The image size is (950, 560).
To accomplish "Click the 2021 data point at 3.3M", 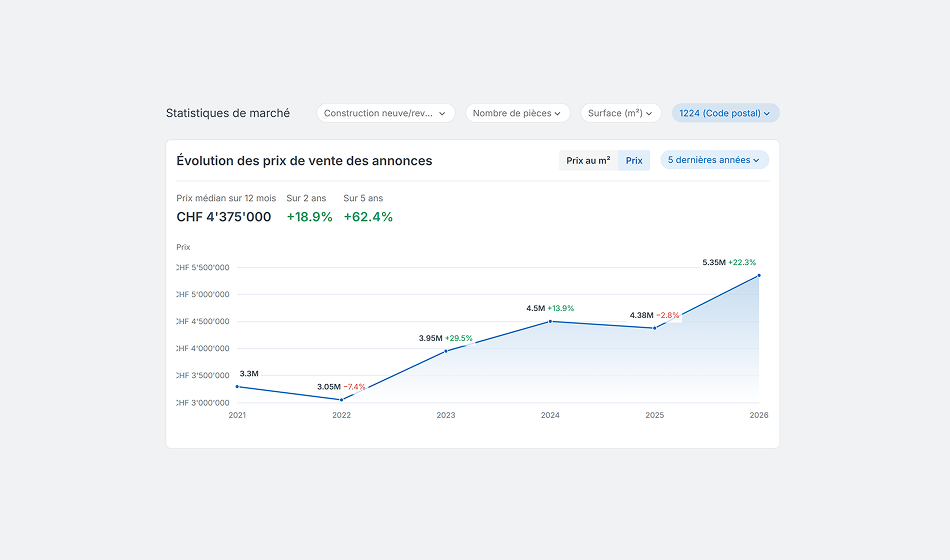I will (x=237, y=386).
